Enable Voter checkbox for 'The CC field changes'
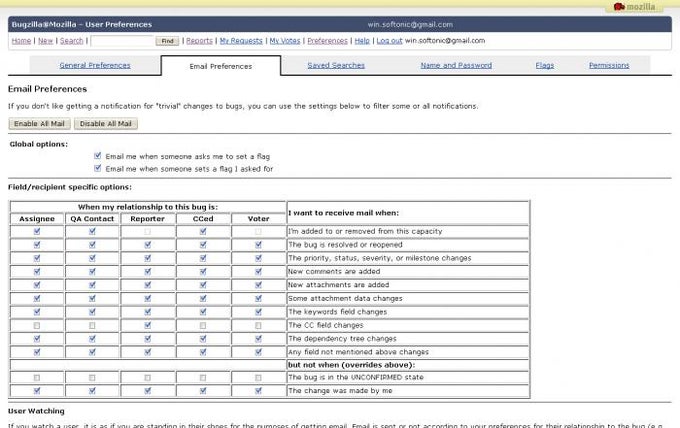This screenshot has height=428, width=680. pyautogui.click(x=258, y=326)
